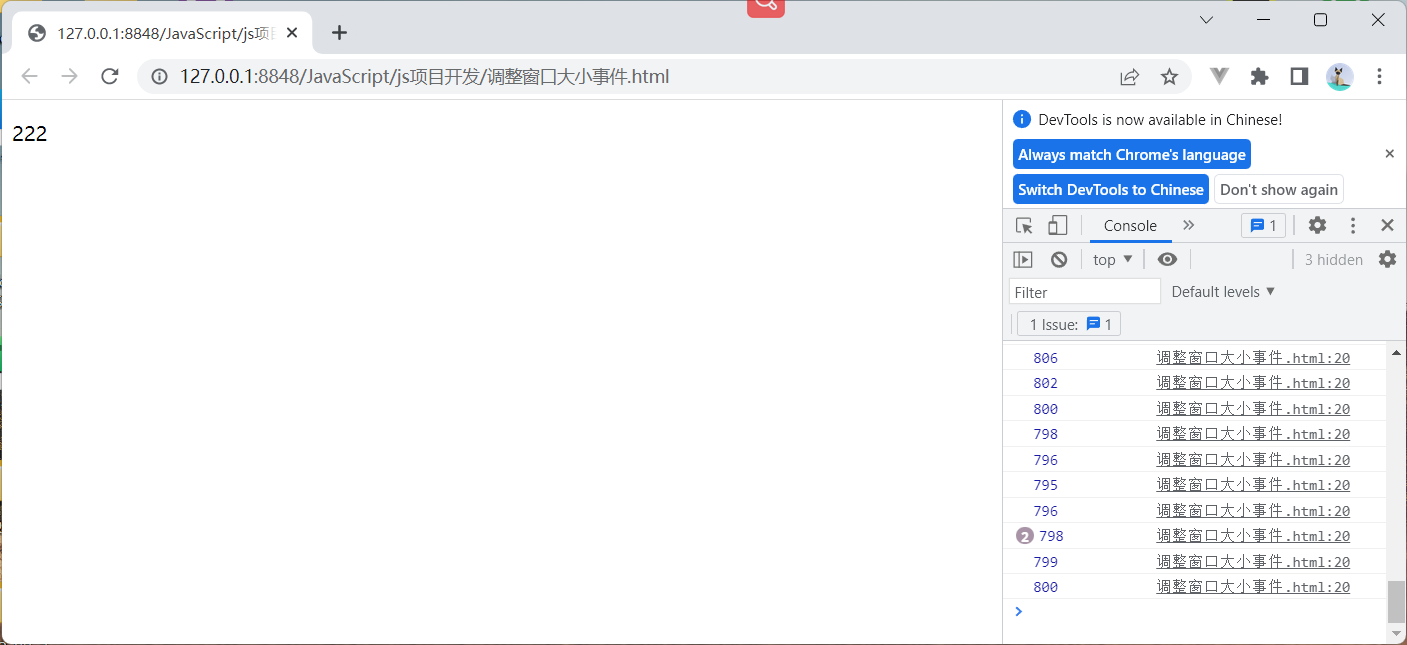Screen dimensions: 1407x645
Task: Expand more DevTools panels with the chevron
Action: click(1188, 225)
